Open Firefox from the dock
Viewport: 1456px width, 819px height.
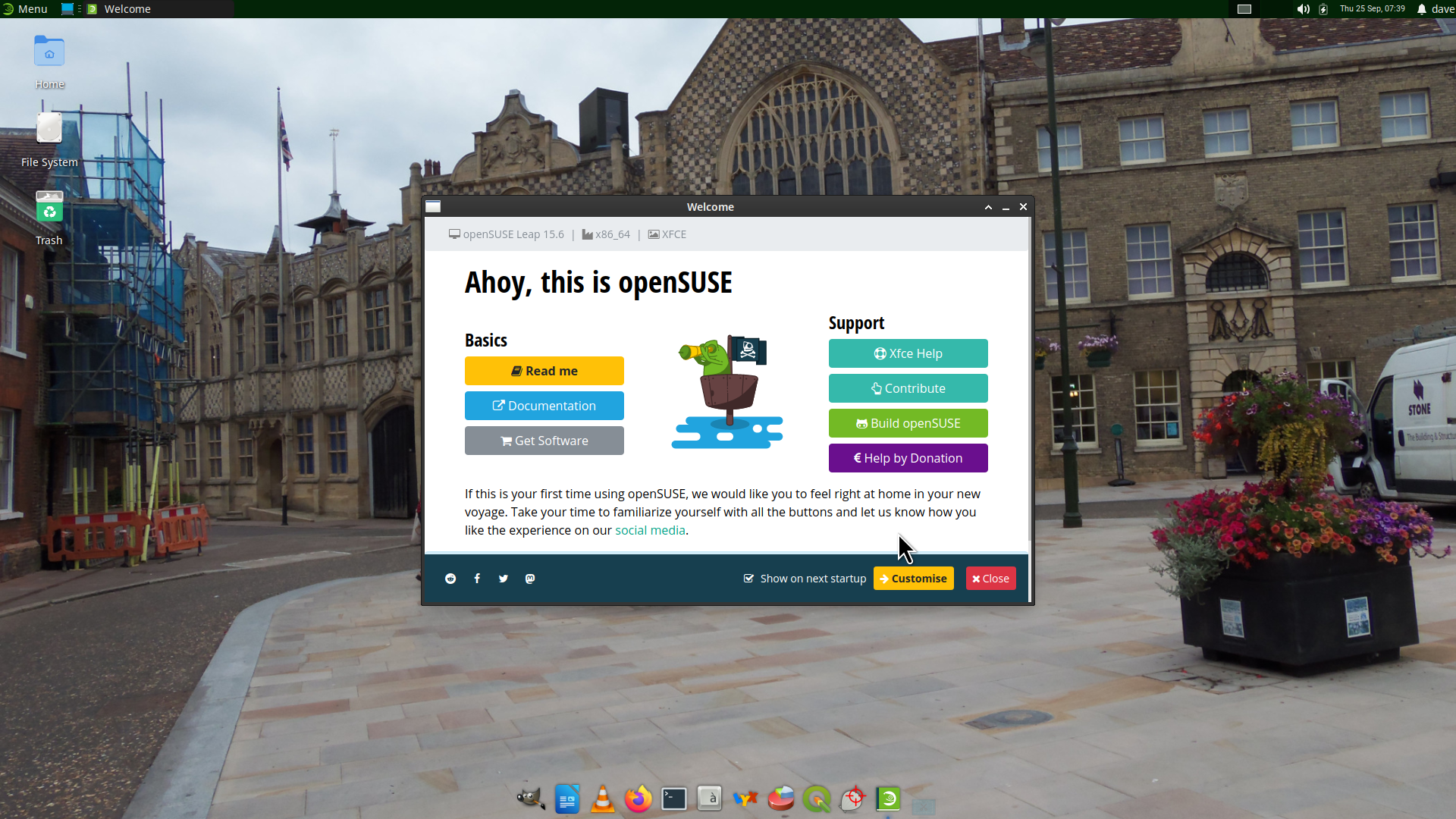[639, 799]
